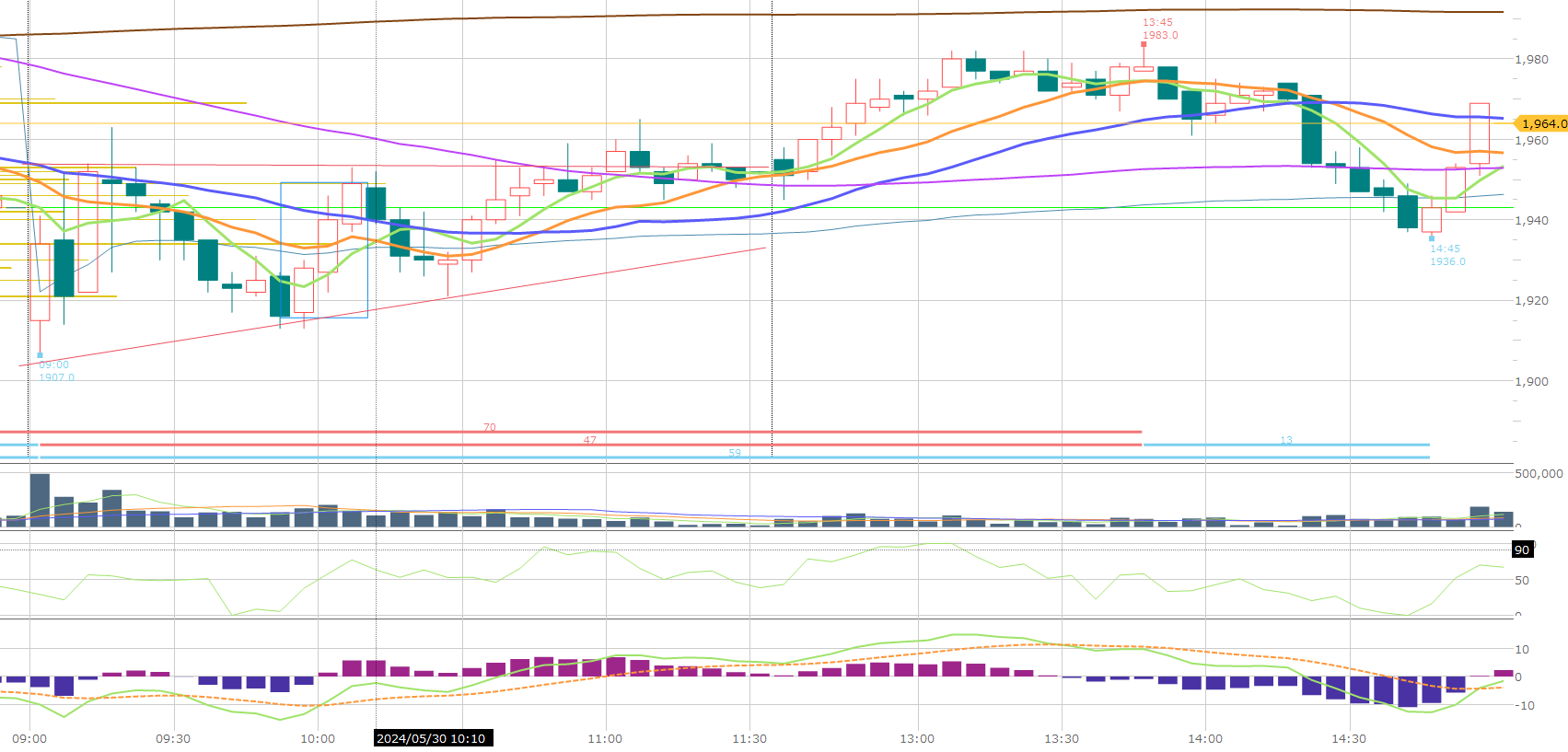Click the tallest volume bar at 09:00
Image resolution: width=1568 pixels, height=752 pixels.
[x=40, y=500]
